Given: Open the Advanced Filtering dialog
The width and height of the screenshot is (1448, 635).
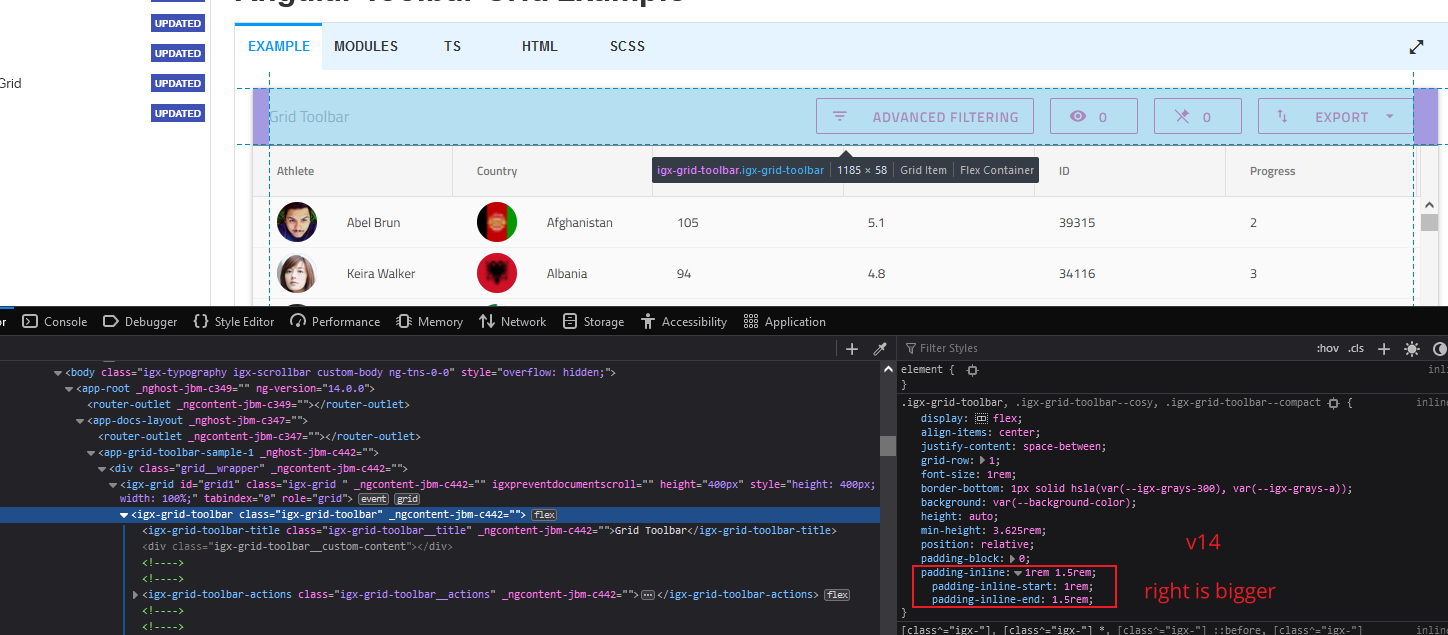Looking at the screenshot, I should point(924,116).
